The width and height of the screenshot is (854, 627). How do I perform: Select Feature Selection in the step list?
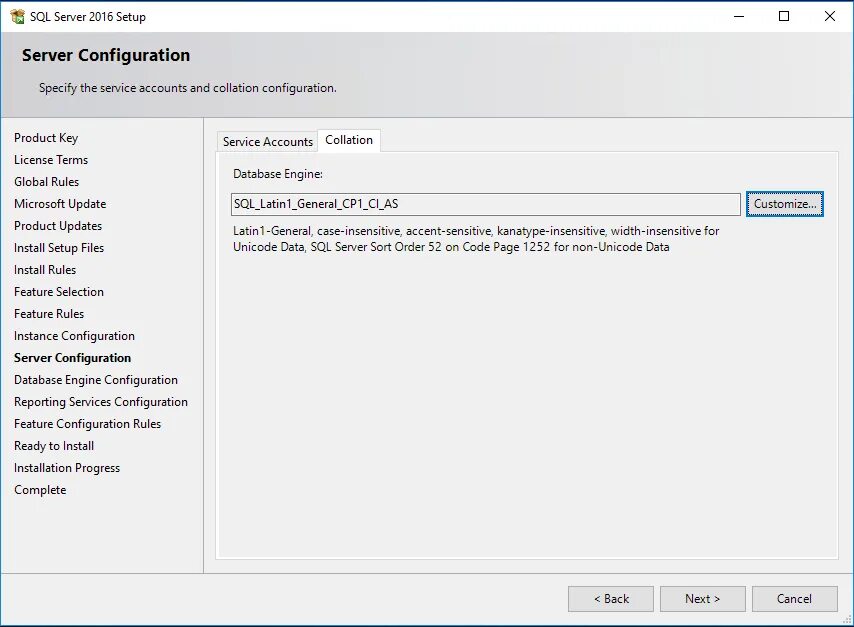click(x=59, y=291)
